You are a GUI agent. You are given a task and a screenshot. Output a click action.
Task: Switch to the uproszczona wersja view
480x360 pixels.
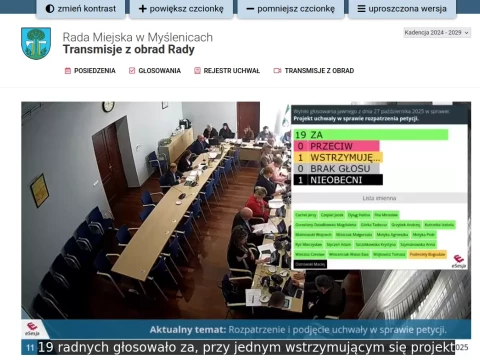(x=402, y=9)
